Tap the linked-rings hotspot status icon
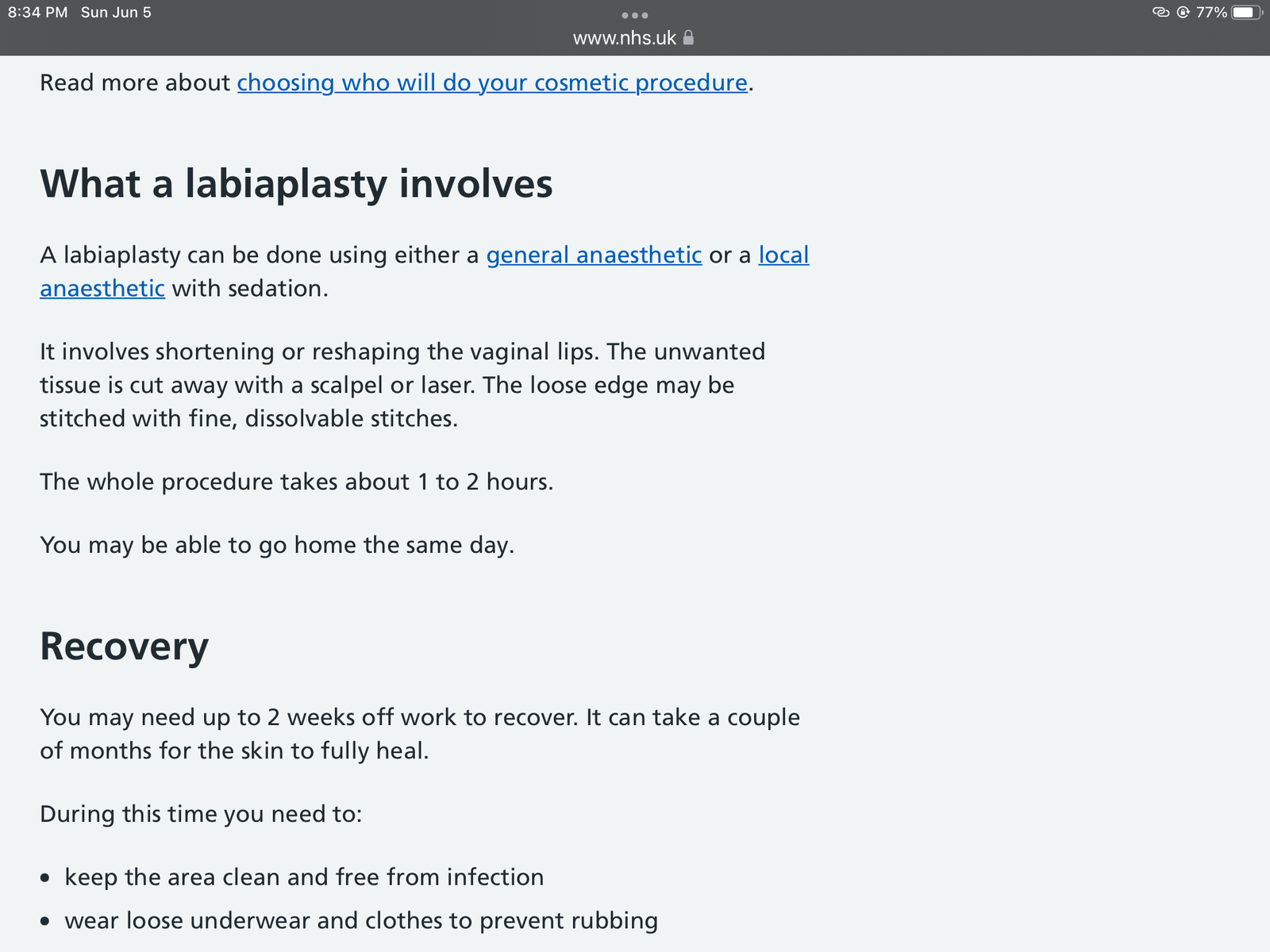Viewport: 1270px width, 952px height. [1160, 12]
